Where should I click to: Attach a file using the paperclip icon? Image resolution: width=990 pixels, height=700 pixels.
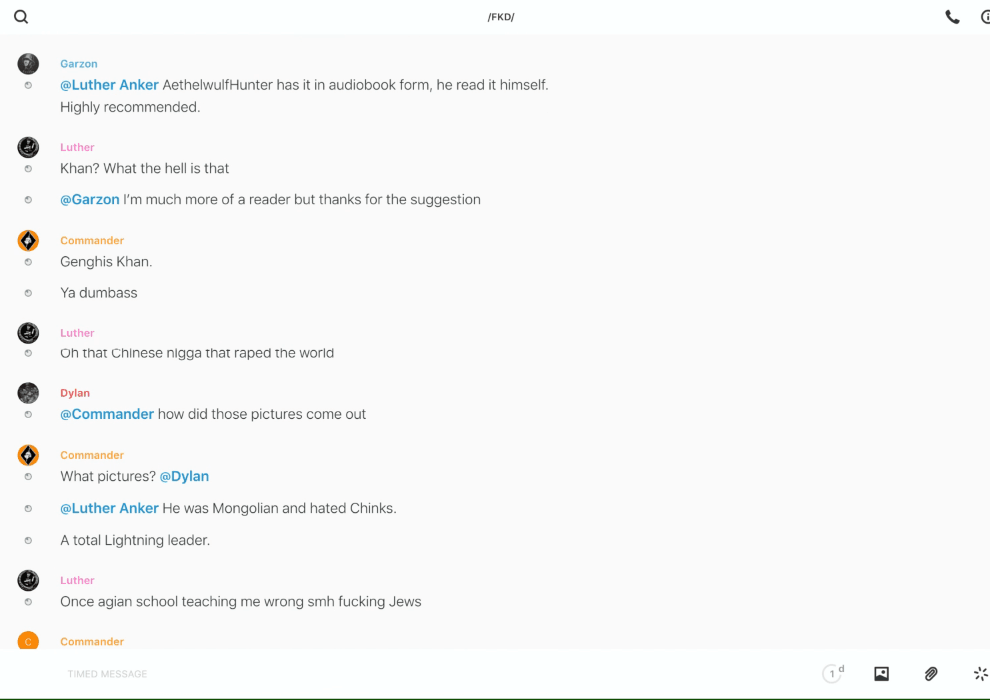[931, 674]
